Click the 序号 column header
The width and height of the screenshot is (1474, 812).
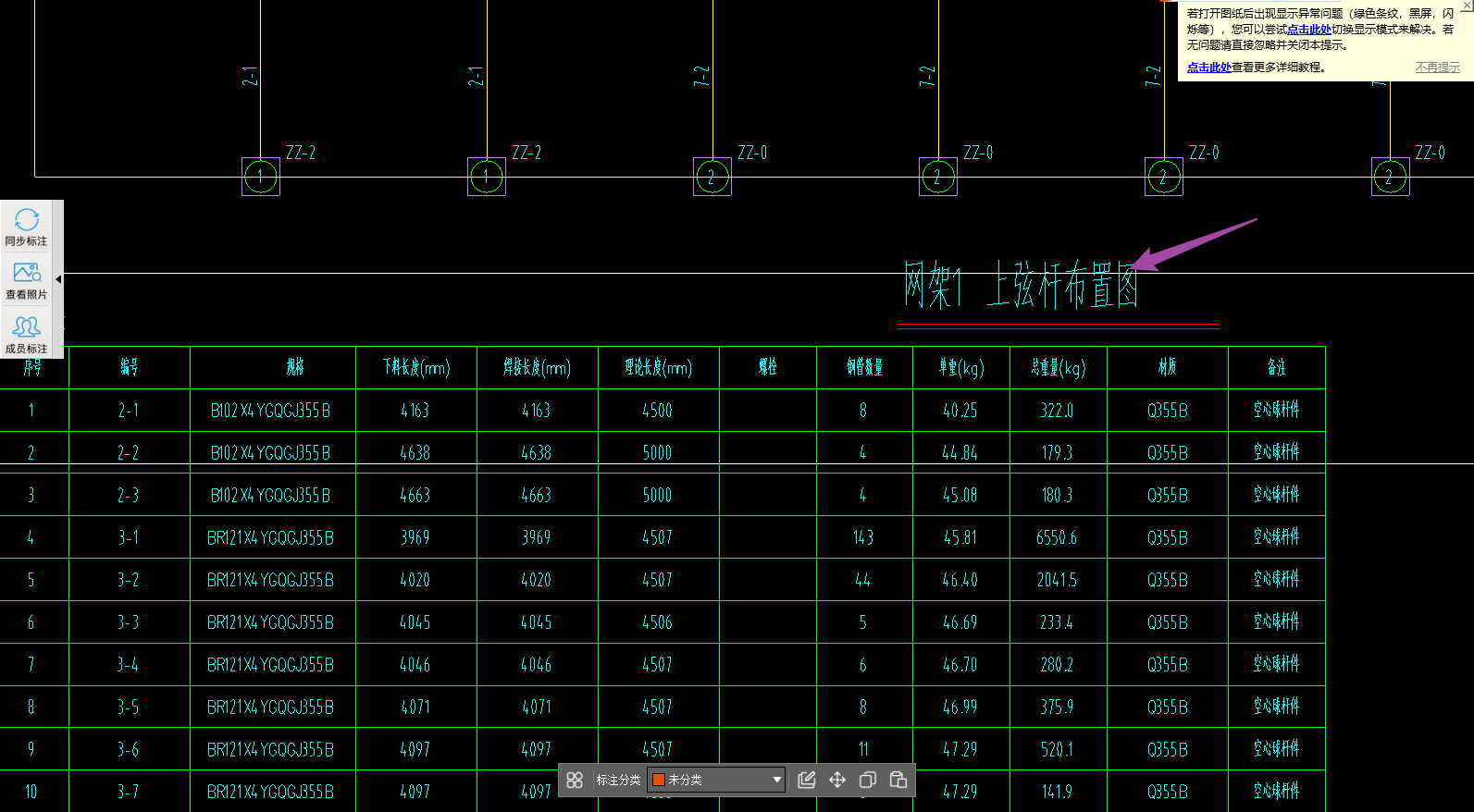(x=32, y=367)
